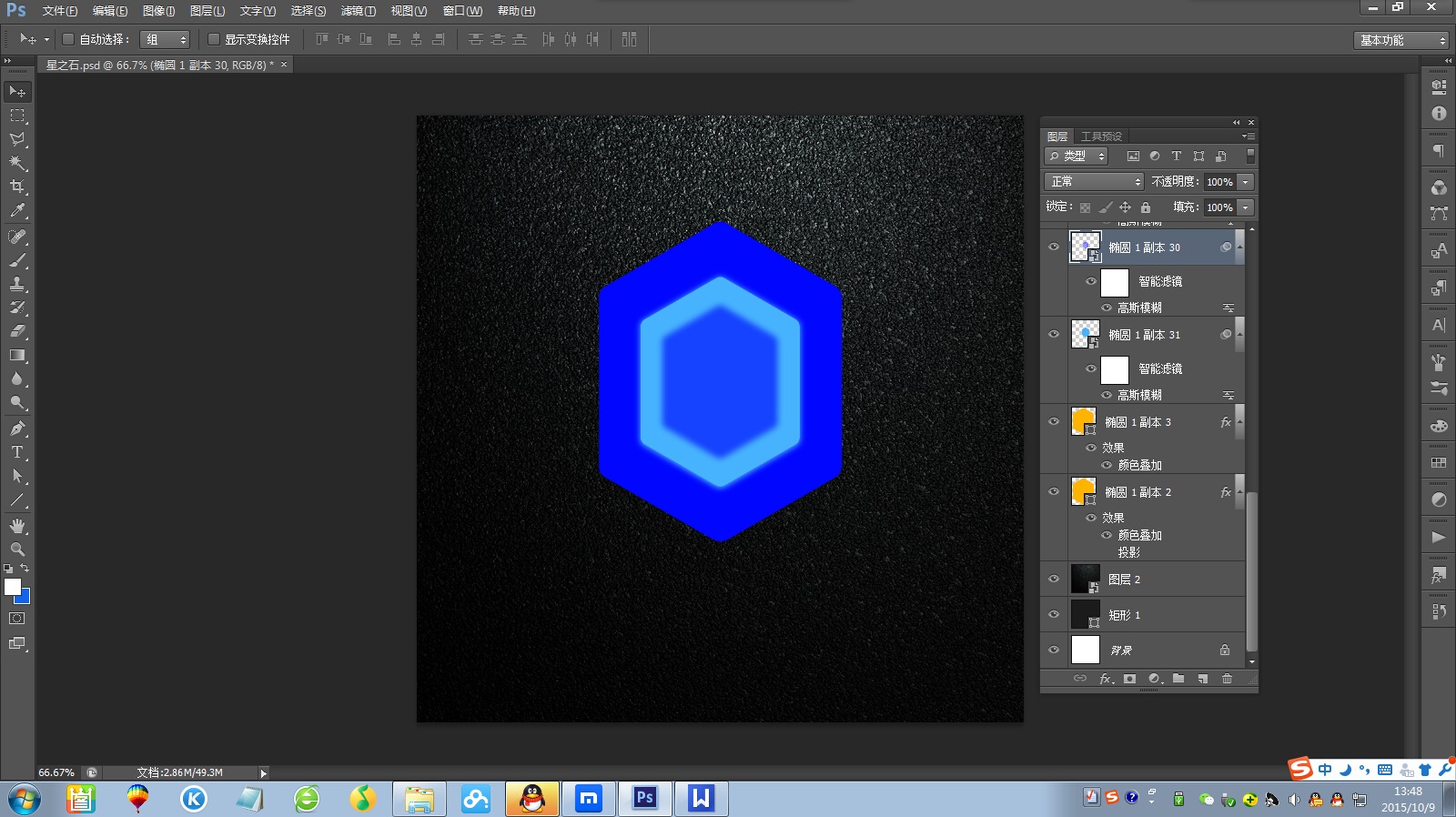1456x817 pixels.
Task: Click the opacity value field 100%
Action: [x=1219, y=182]
